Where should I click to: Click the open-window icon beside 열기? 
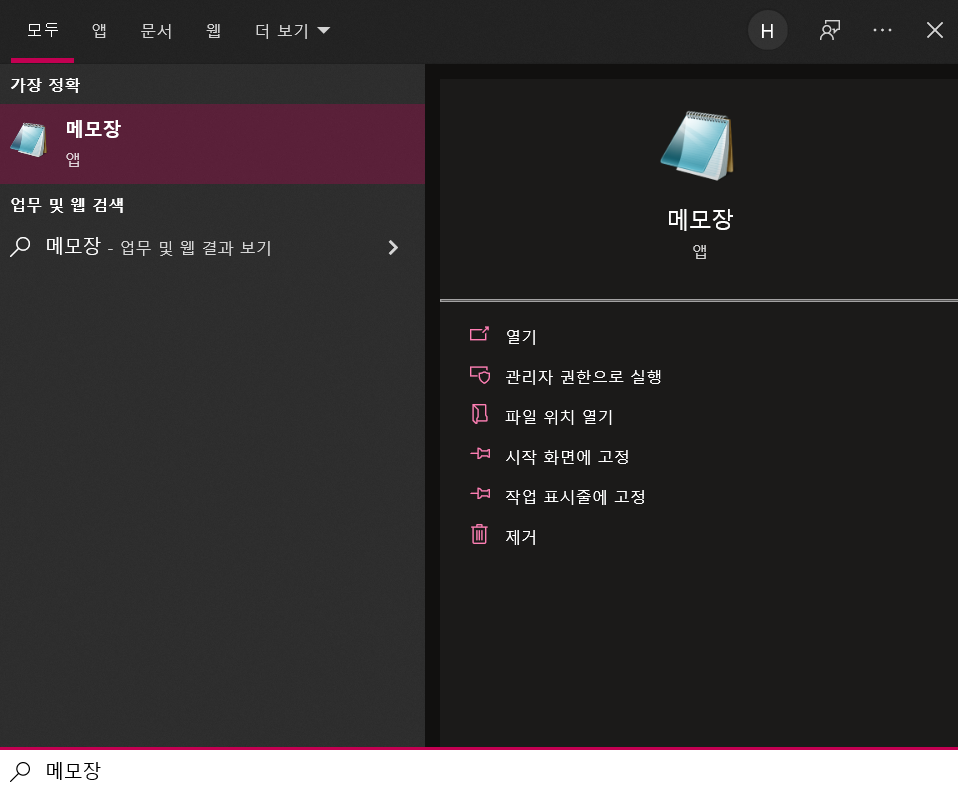[x=479, y=333]
